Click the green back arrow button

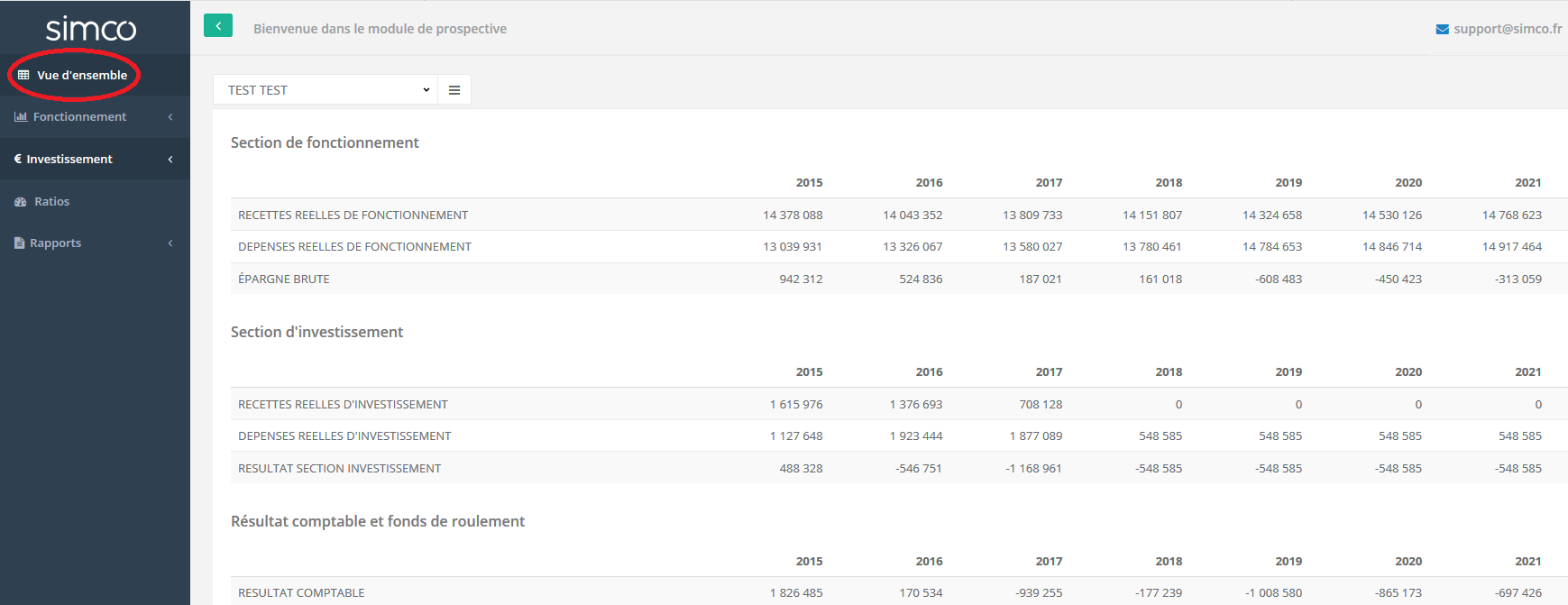click(218, 26)
